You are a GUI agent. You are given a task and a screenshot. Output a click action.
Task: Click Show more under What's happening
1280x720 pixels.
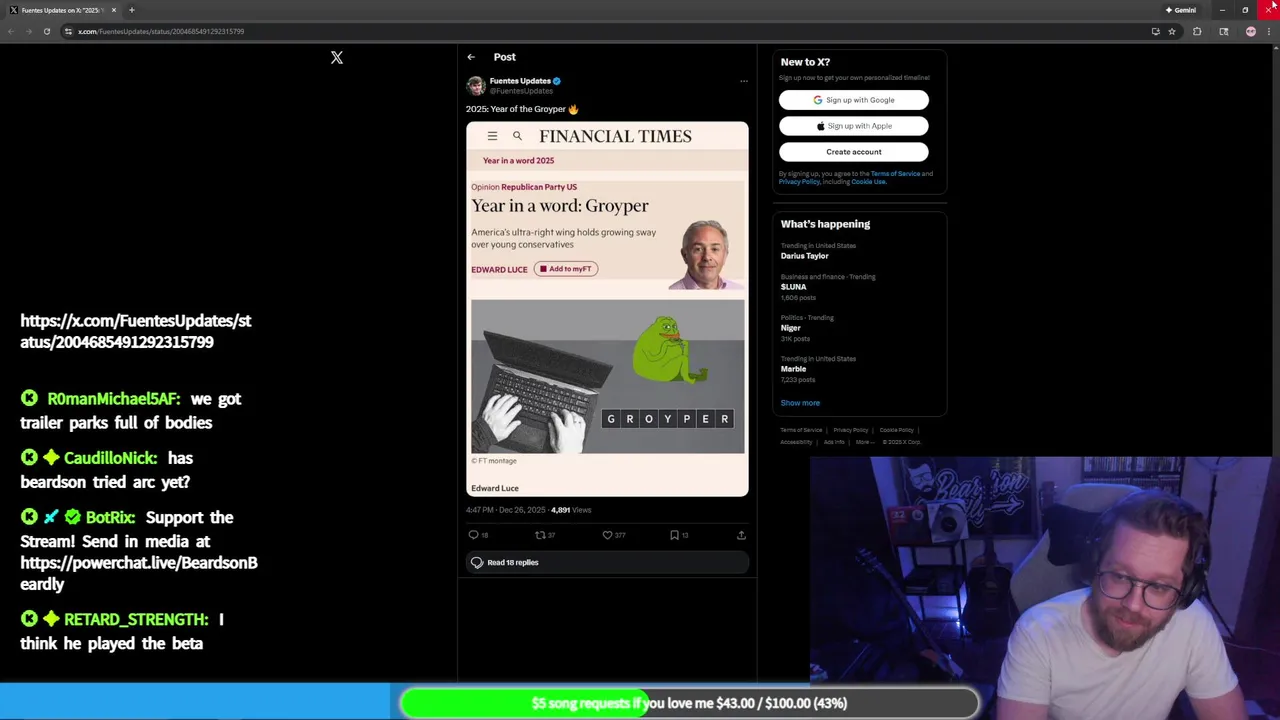point(800,403)
